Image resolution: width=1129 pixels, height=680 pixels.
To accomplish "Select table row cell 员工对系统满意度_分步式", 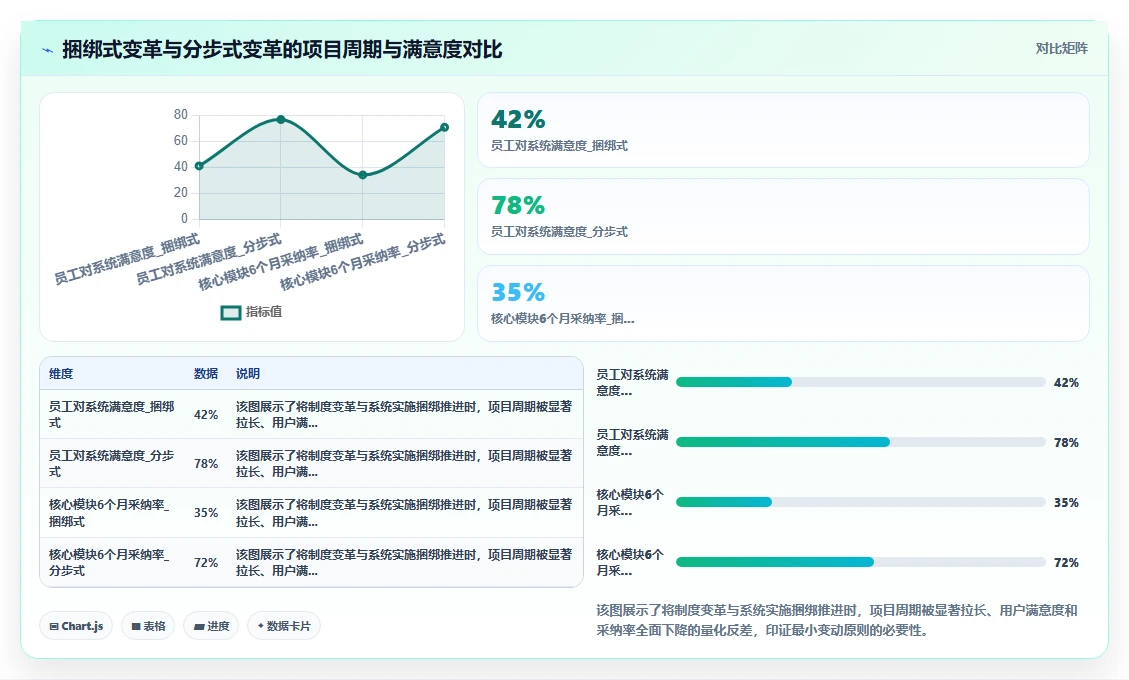I will [112, 463].
